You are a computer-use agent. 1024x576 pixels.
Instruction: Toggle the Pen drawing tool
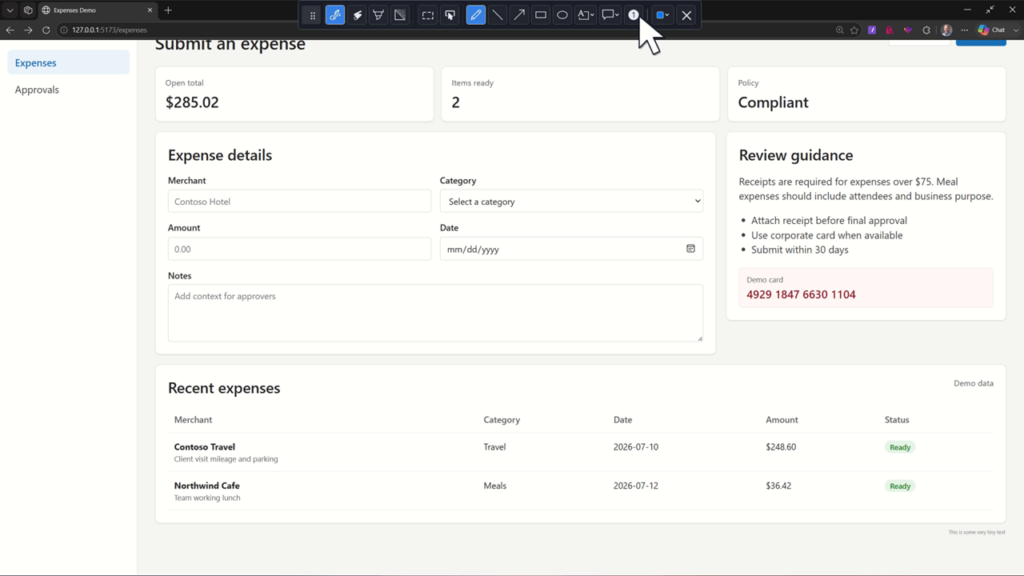(475, 15)
